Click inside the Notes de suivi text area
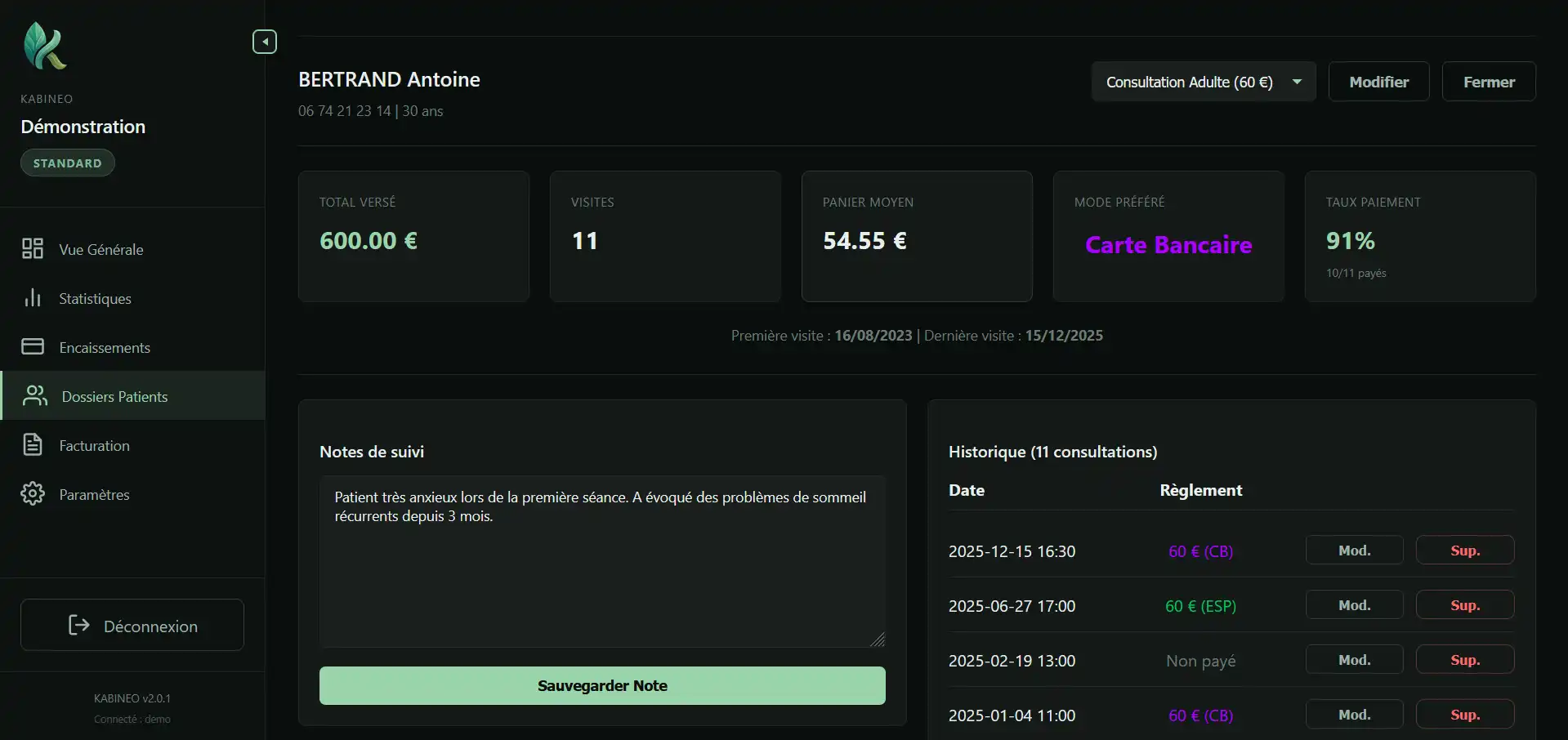 point(601,572)
